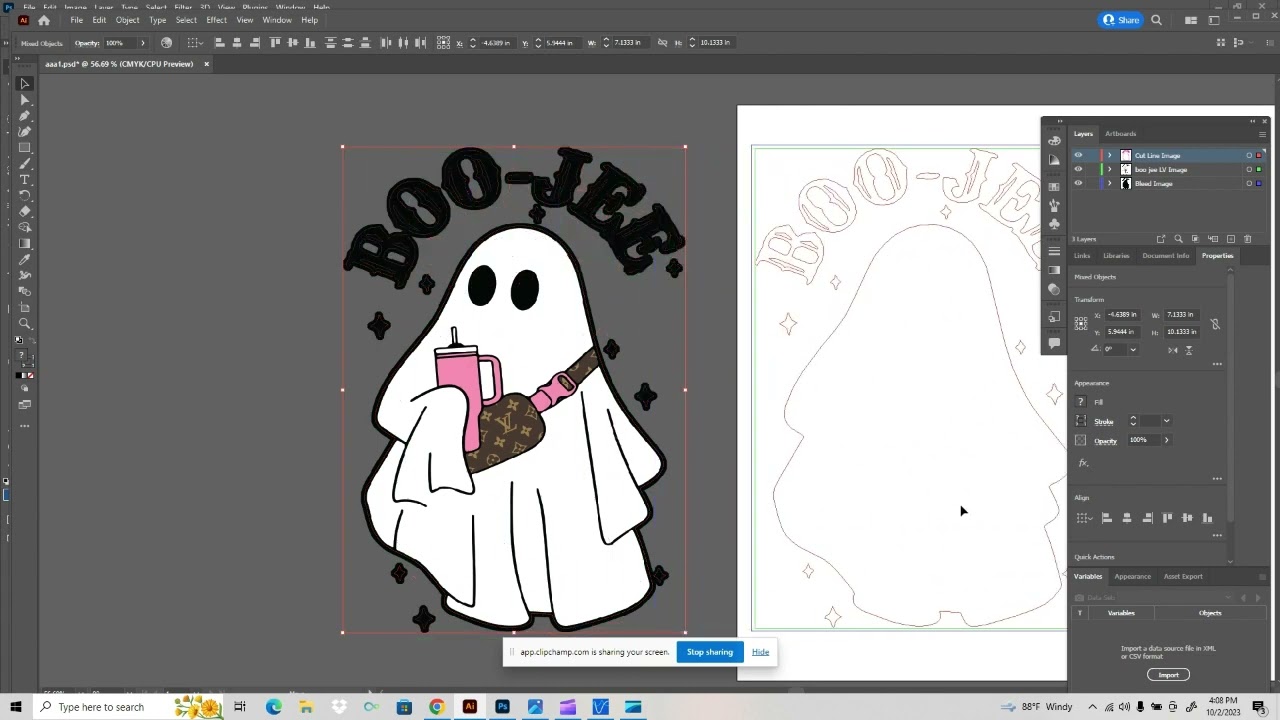Open opacity arrow in Properties Appearance
Screen dimensions: 1280x720
tap(1166, 440)
